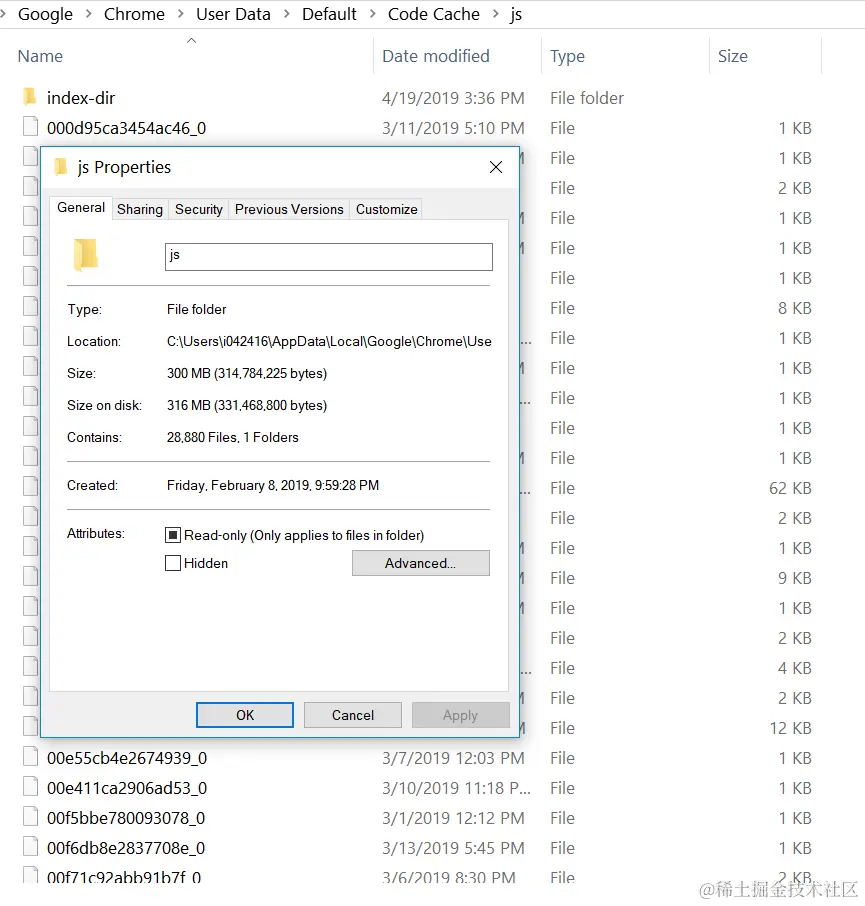
Task: Switch to the Security tab
Action: point(198,209)
